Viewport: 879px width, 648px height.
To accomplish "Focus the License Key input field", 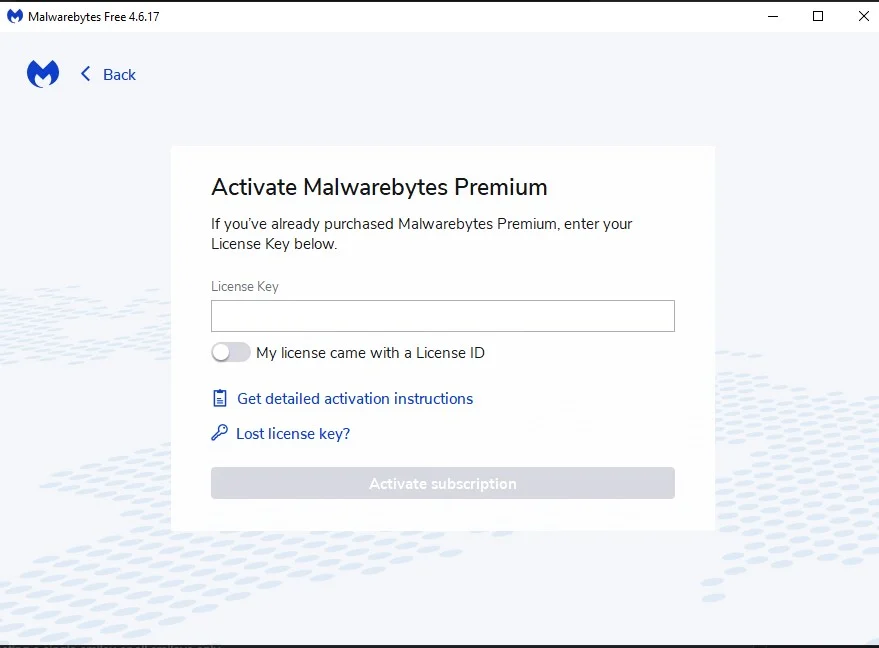I will click(x=443, y=316).
